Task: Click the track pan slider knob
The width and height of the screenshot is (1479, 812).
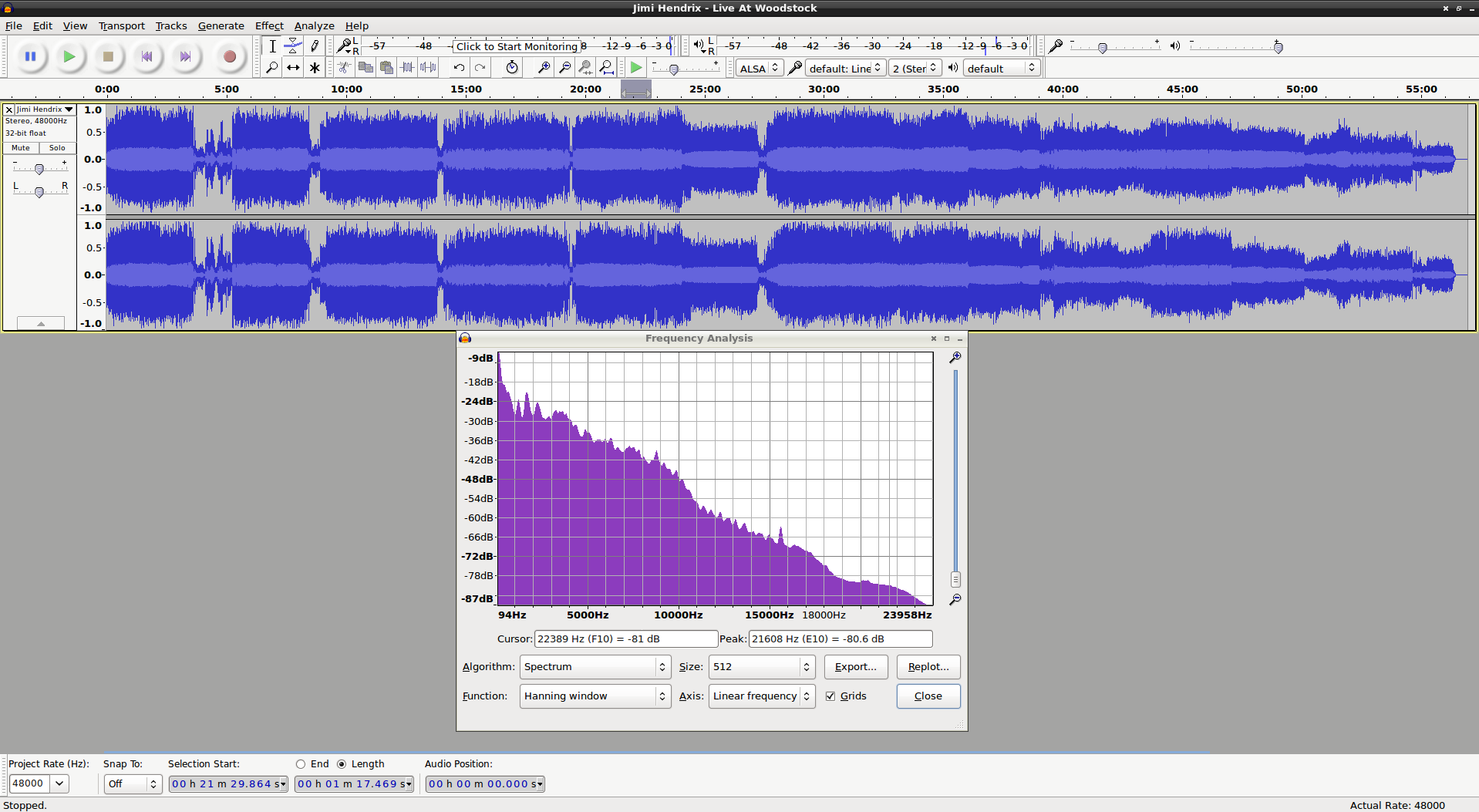Action: coord(39,192)
